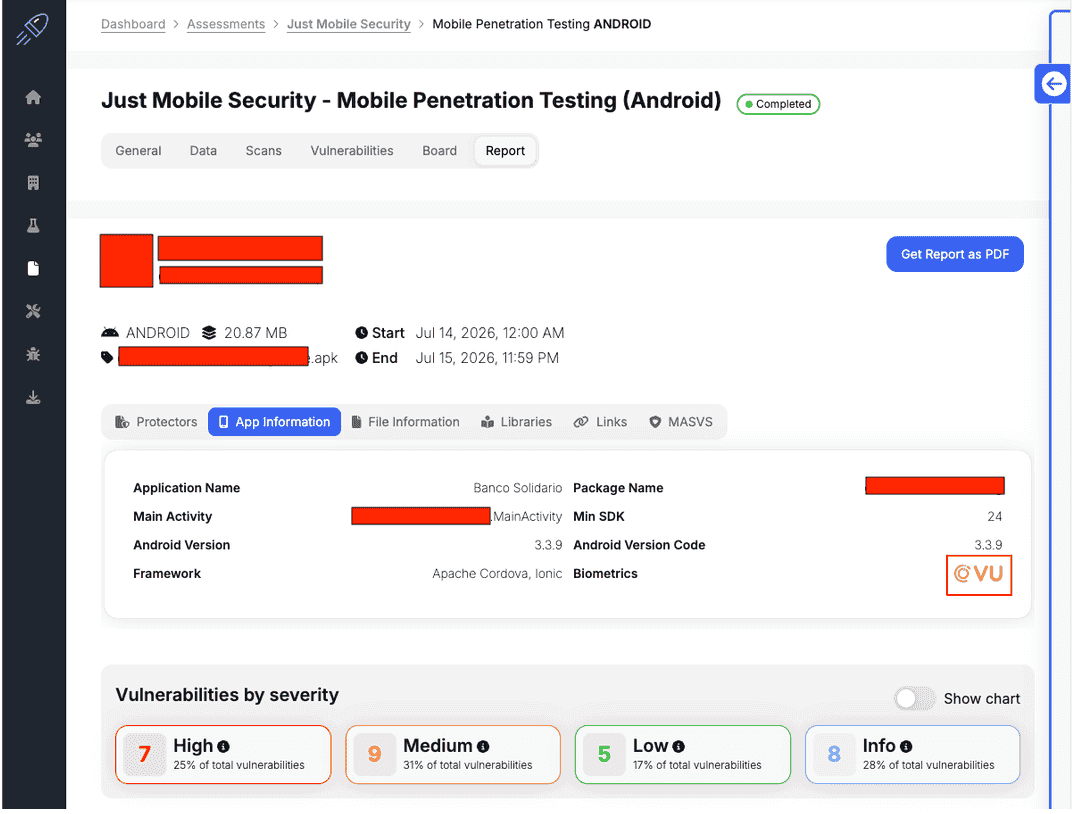
Task: Click the Completed status badge
Action: click(x=778, y=104)
